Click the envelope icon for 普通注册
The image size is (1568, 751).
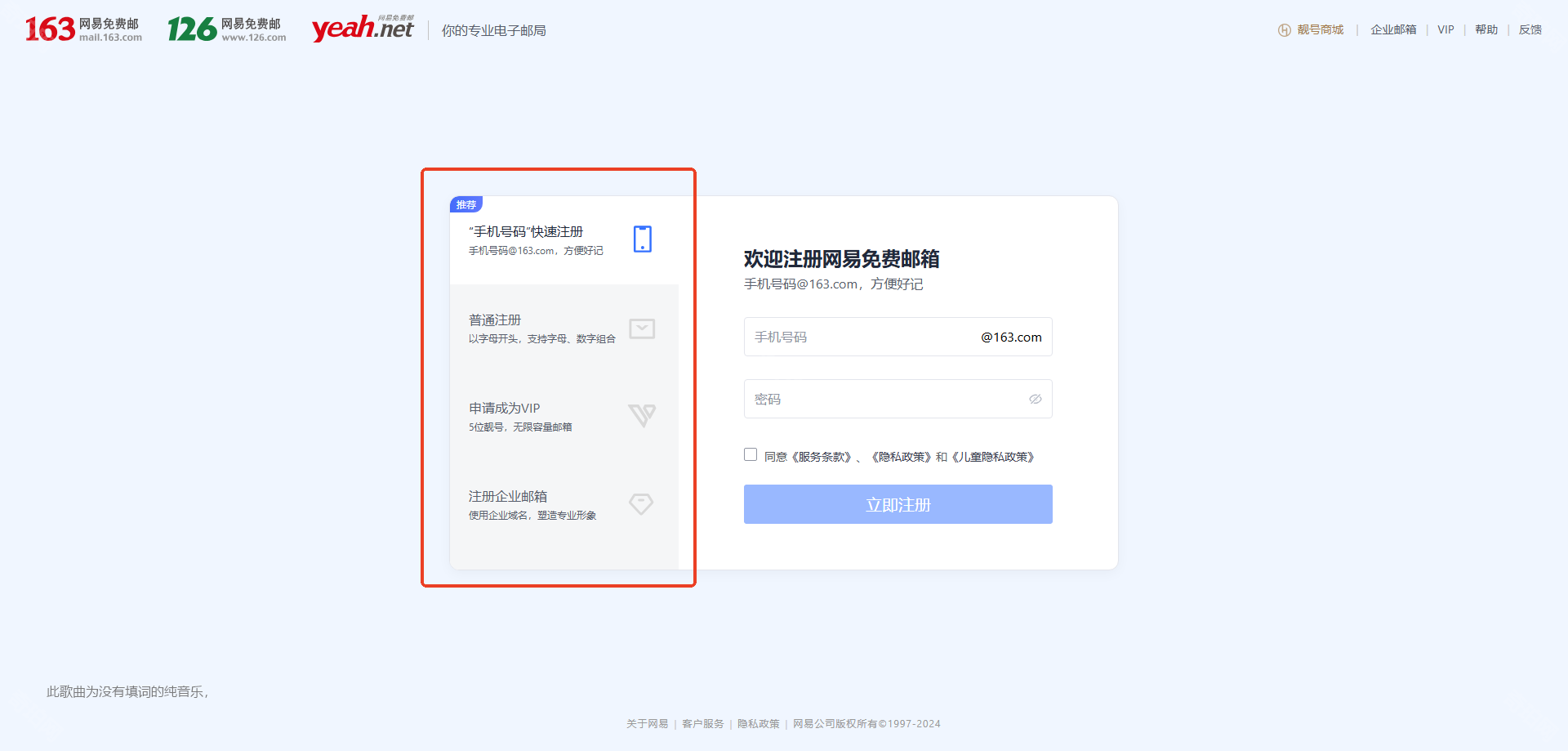coord(642,329)
